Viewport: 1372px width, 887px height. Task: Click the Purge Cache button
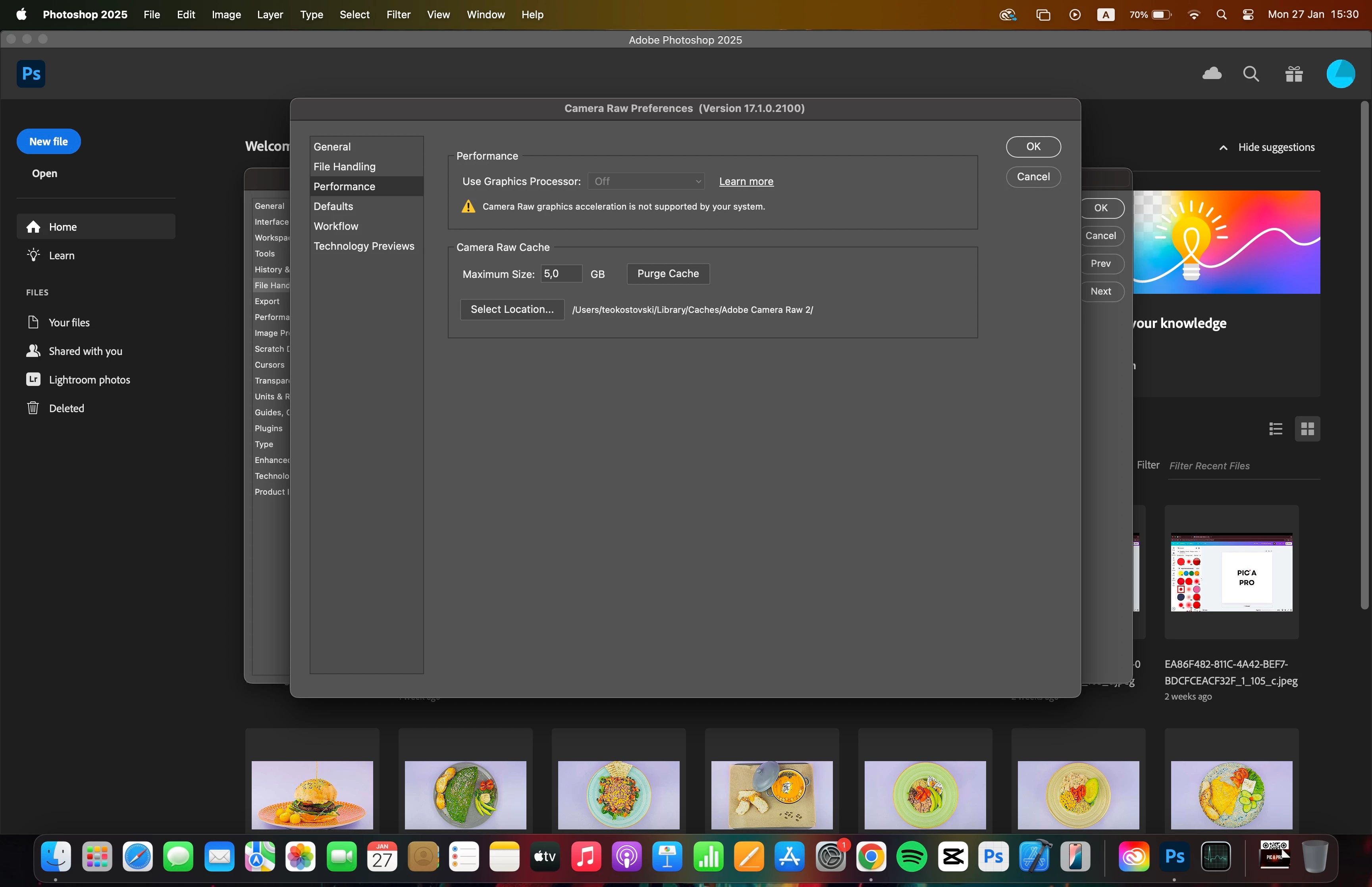point(668,274)
